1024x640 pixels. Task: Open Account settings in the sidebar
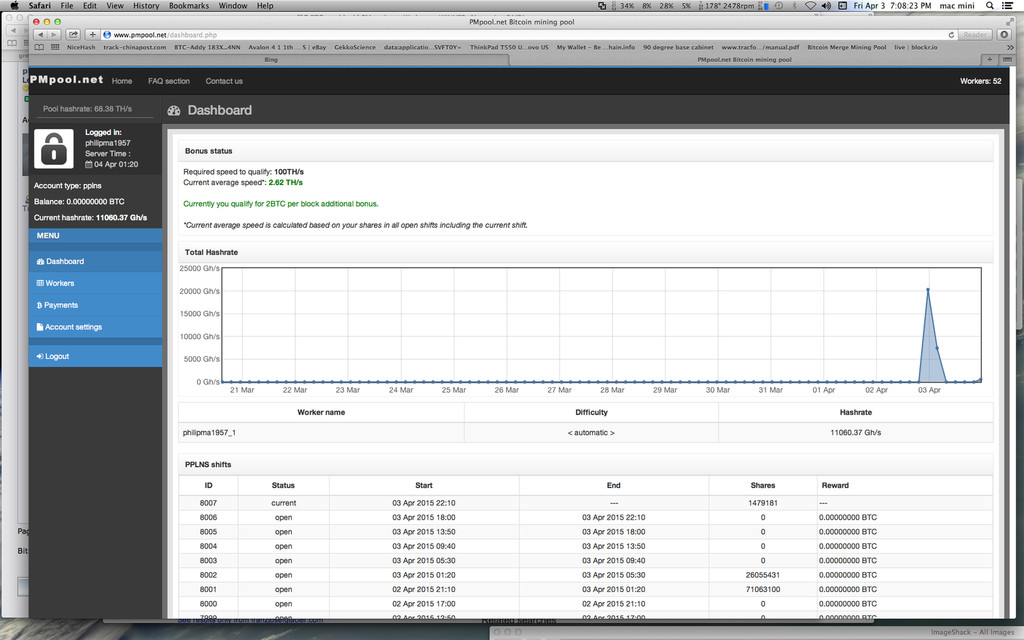[95, 327]
